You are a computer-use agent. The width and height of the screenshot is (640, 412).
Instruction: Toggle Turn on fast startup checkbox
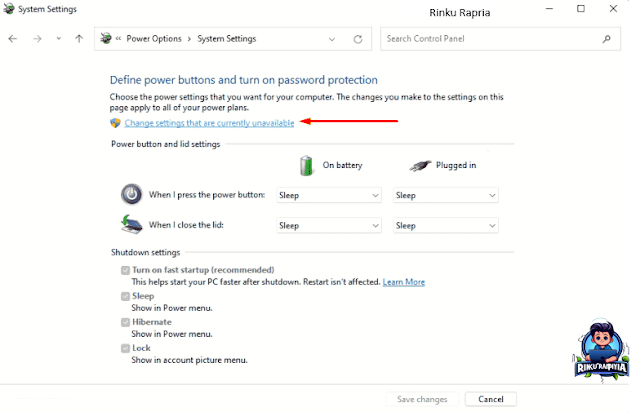pyautogui.click(x=125, y=270)
